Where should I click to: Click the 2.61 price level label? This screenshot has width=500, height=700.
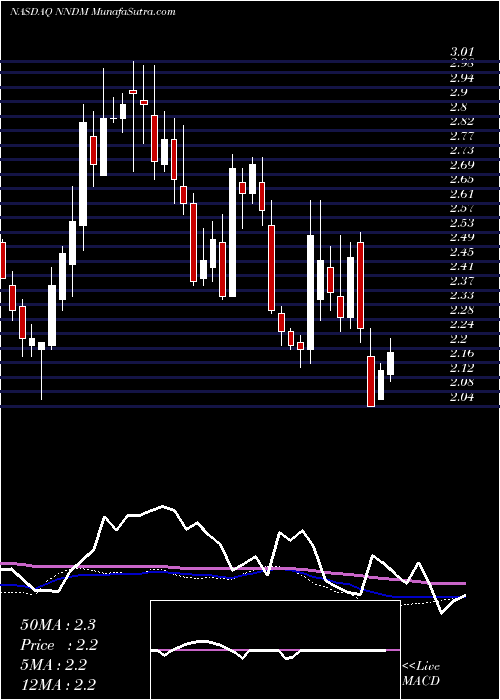[x=462, y=194]
